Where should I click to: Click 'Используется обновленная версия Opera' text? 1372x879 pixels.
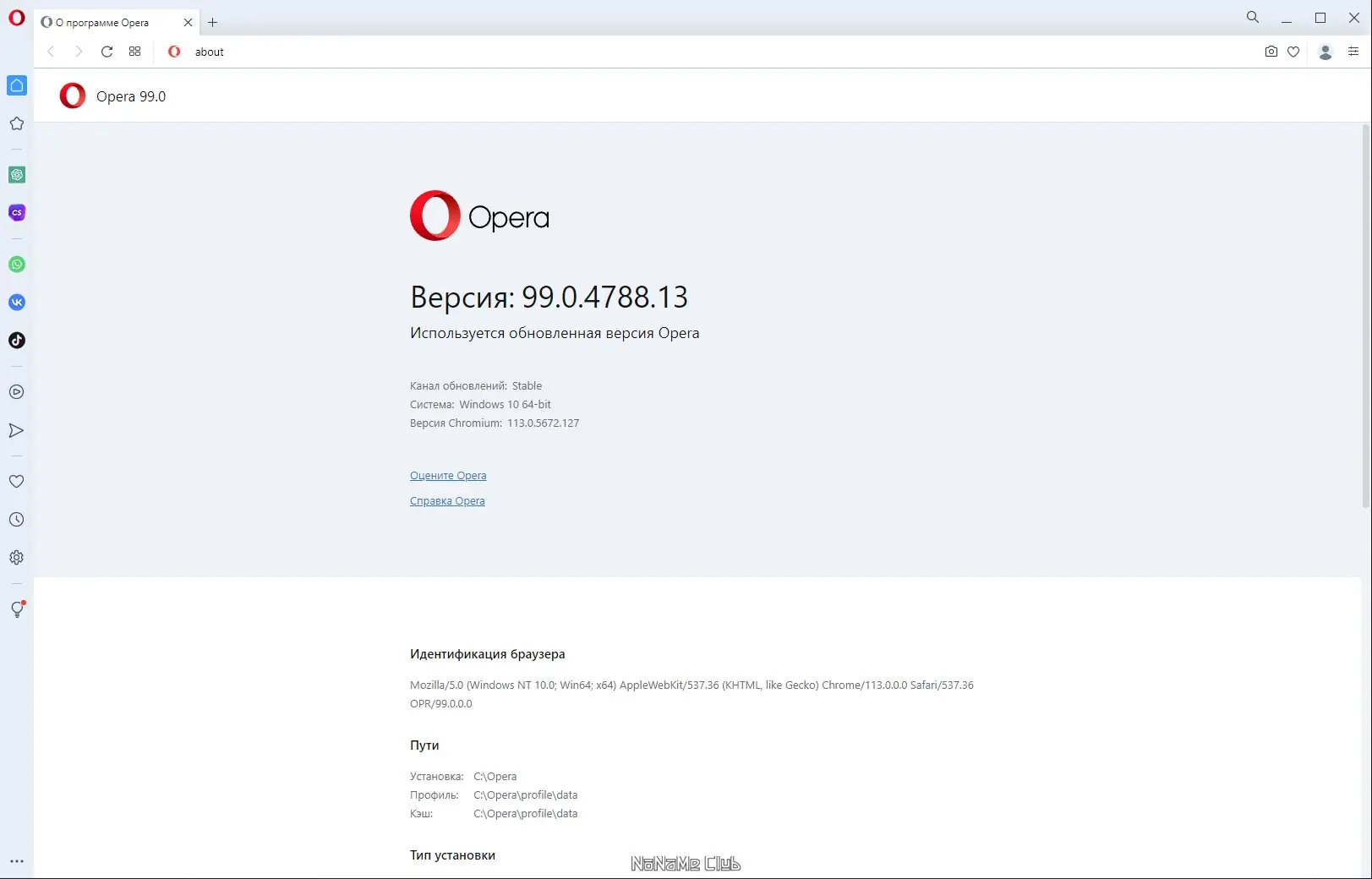[555, 333]
